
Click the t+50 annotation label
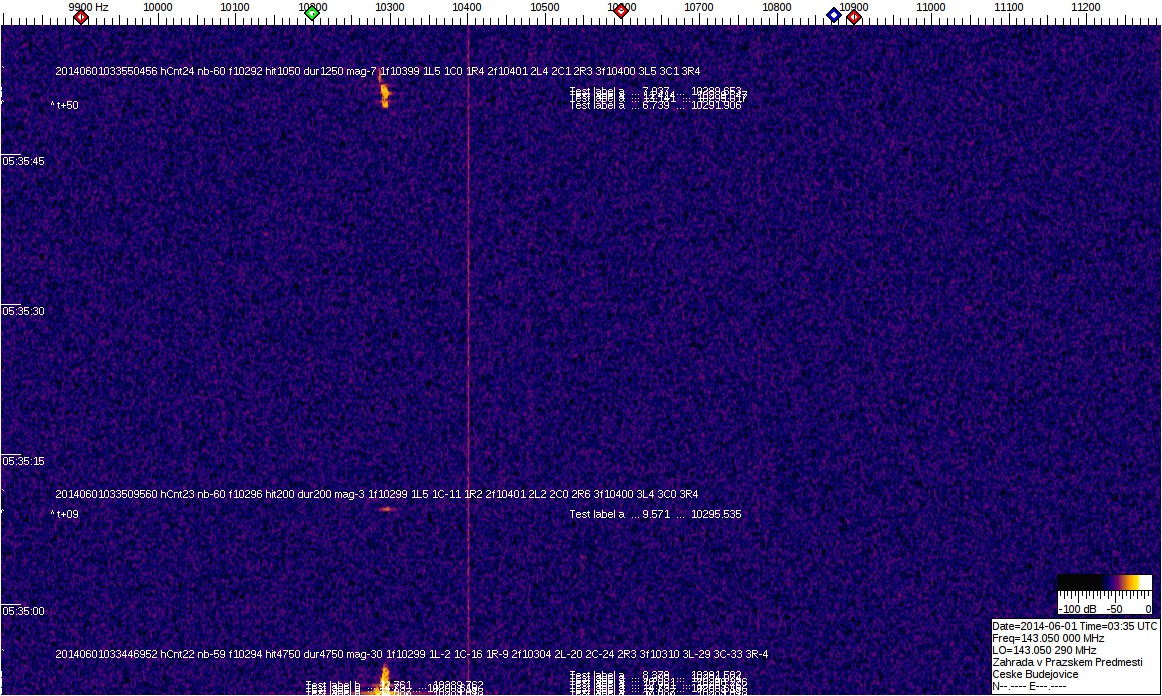click(67, 105)
